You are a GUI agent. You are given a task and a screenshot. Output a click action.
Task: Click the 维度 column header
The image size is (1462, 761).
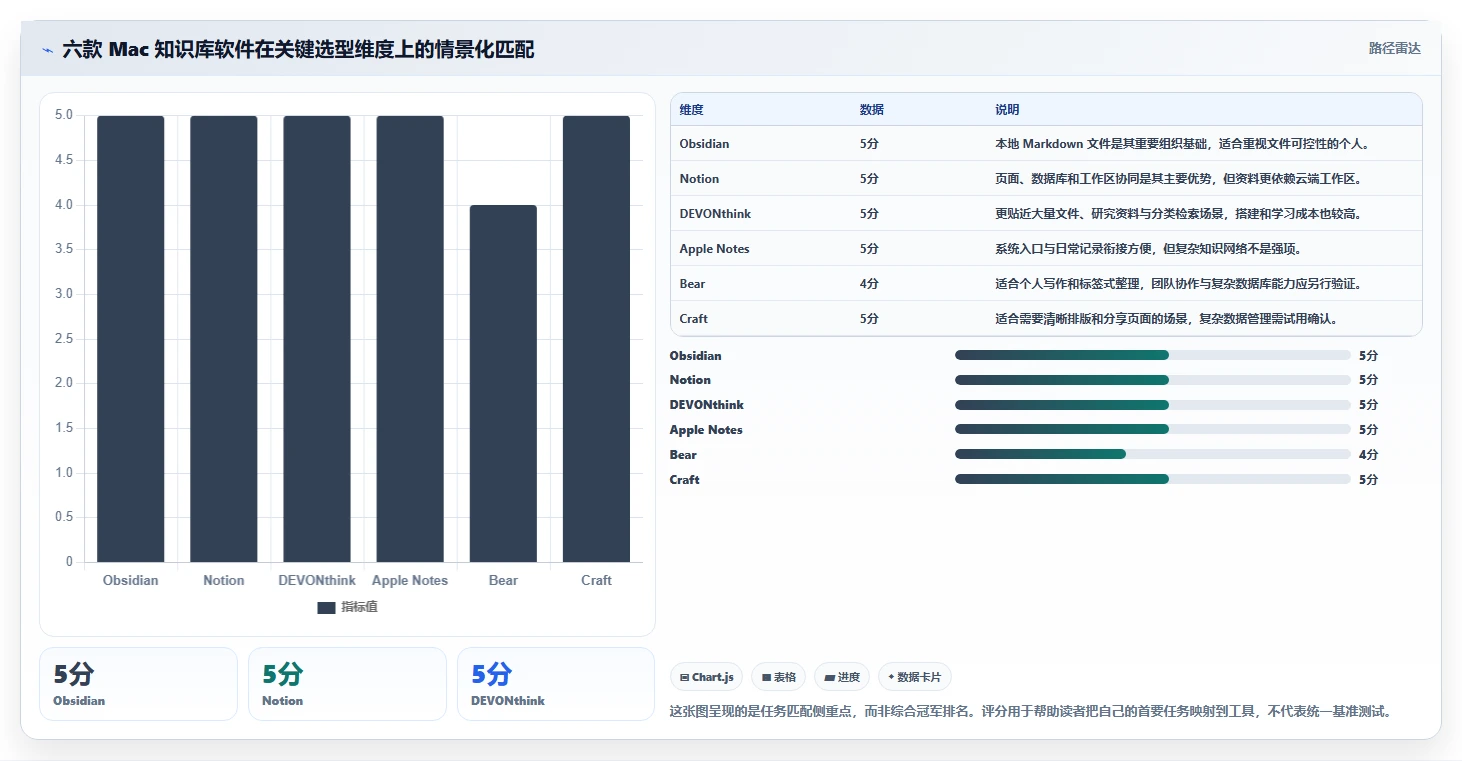click(x=692, y=110)
